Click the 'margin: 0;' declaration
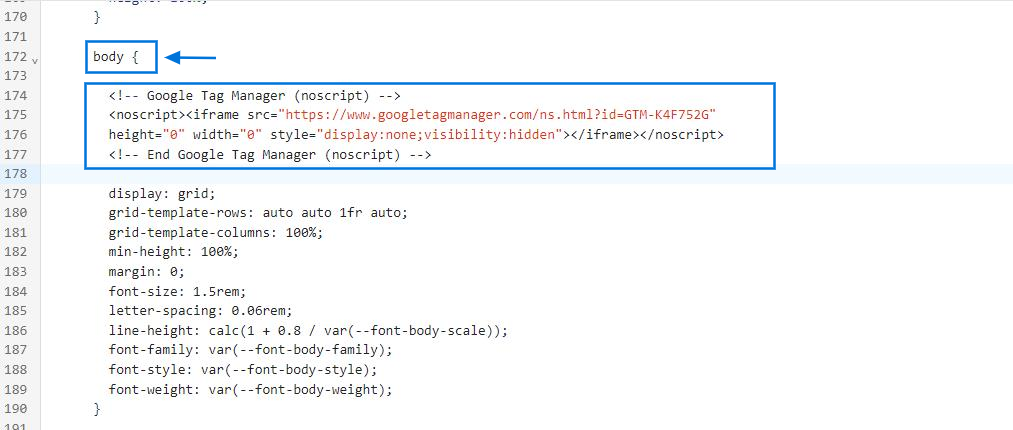Screen dimensions: 1013x430 [x=147, y=271]
